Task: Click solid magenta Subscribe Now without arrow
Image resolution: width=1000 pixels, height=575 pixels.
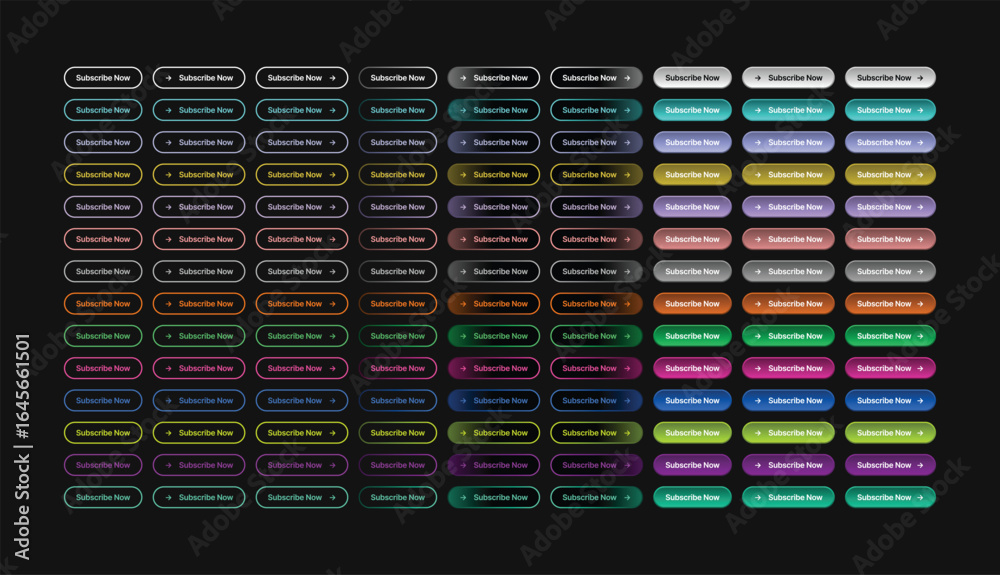Action: point(692,368)
